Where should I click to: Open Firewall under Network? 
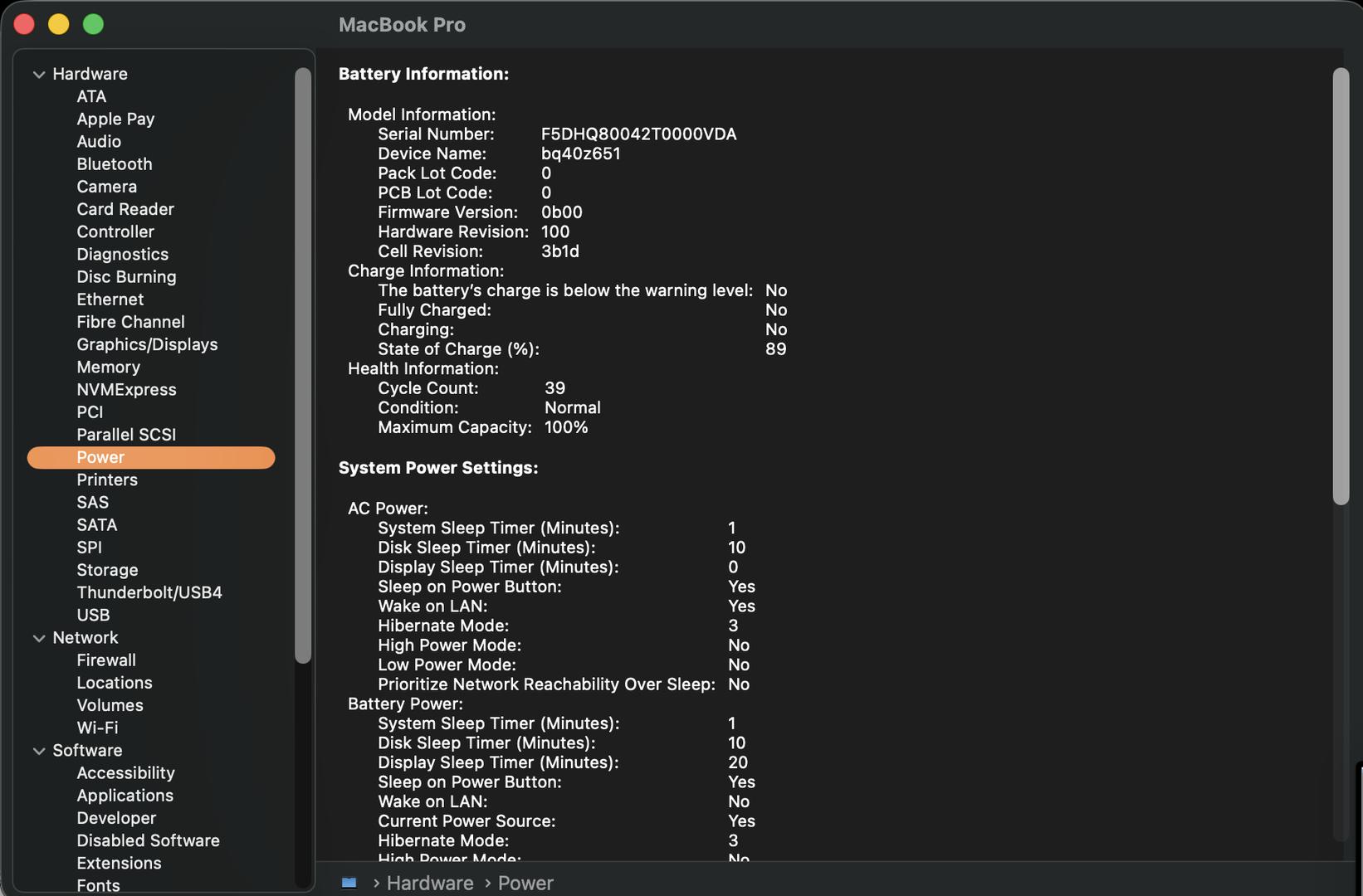coord(106,660)
